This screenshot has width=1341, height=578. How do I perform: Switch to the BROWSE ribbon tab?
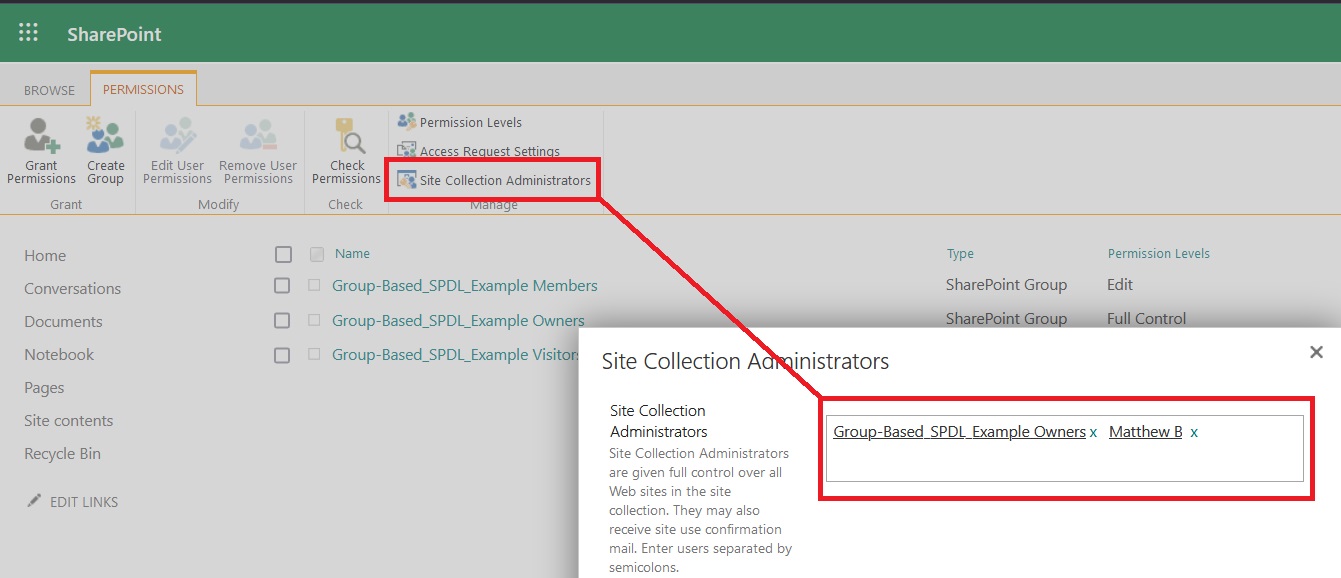(49, 90)
